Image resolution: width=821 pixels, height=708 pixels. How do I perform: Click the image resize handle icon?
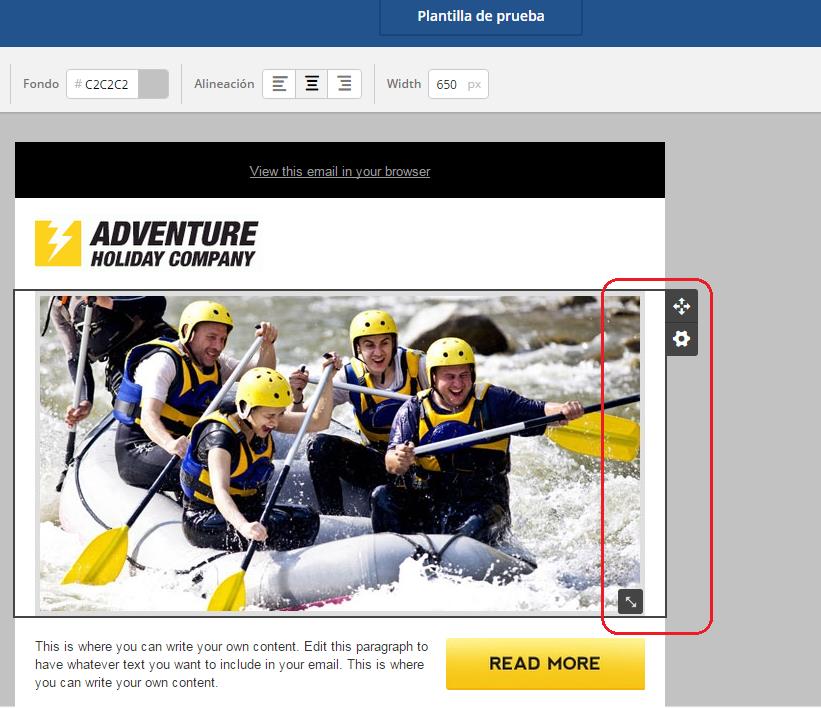pos(630,601)
